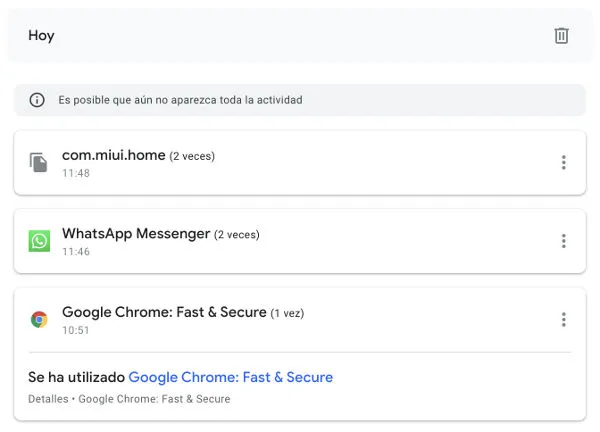This screenshot has width=600, height=432.
Task: Select the Google Chrome: Fast & Secure card title
Action: click(x=164, y=312)
